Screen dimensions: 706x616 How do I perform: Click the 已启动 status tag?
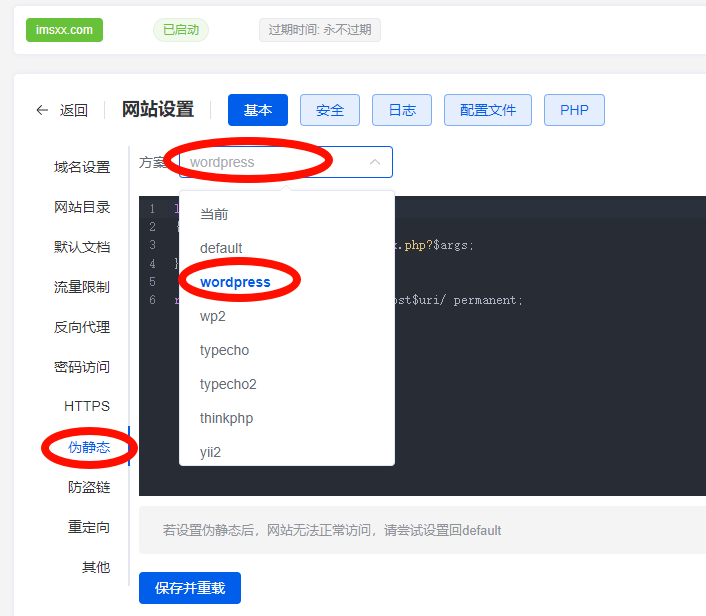coord(181,30)
